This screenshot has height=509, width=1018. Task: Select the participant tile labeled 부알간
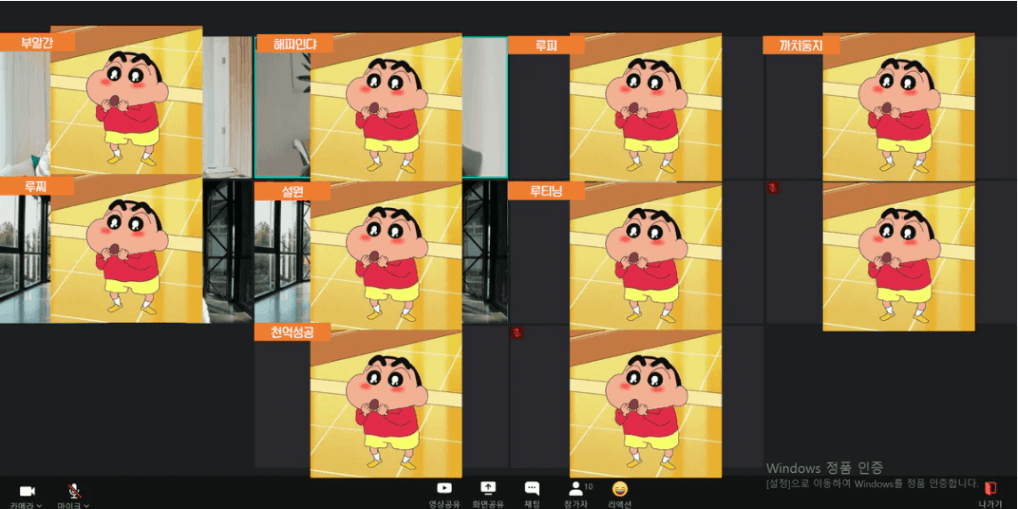[126, 106]
